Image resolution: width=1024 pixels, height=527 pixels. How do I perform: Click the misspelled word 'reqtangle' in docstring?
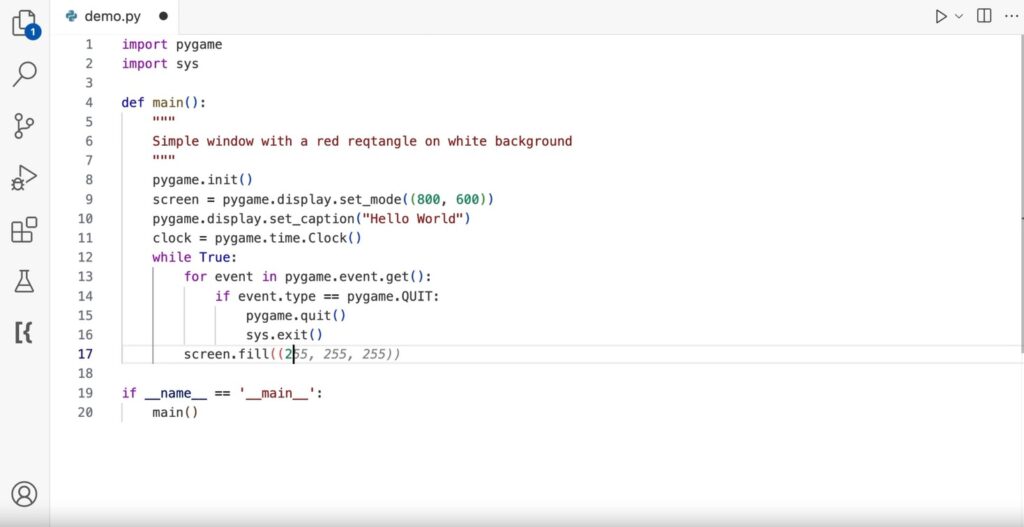pyautogui.click(x=381, y=141)
